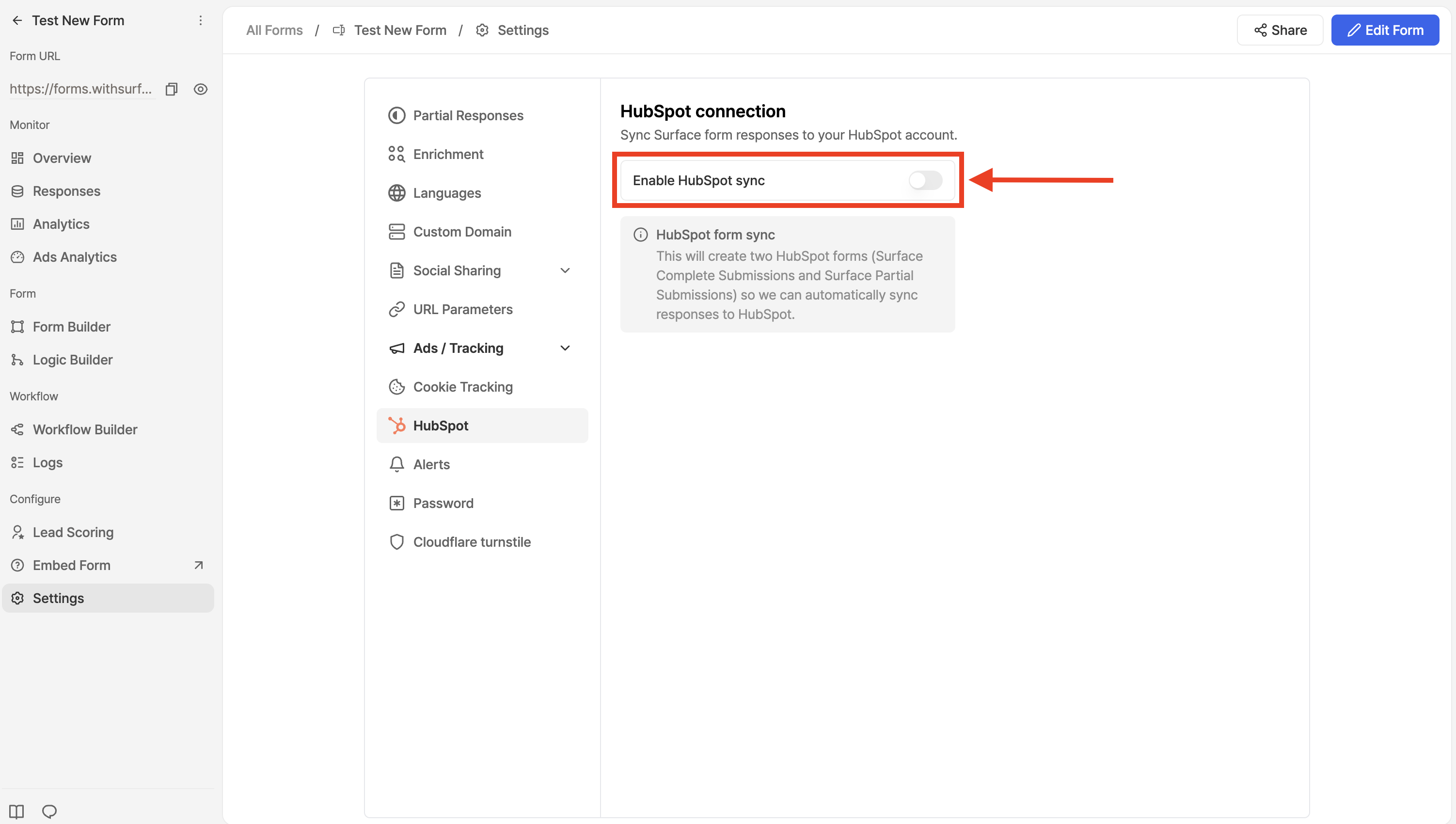Collapse the Ads / Tracking settings

point(565,348)
